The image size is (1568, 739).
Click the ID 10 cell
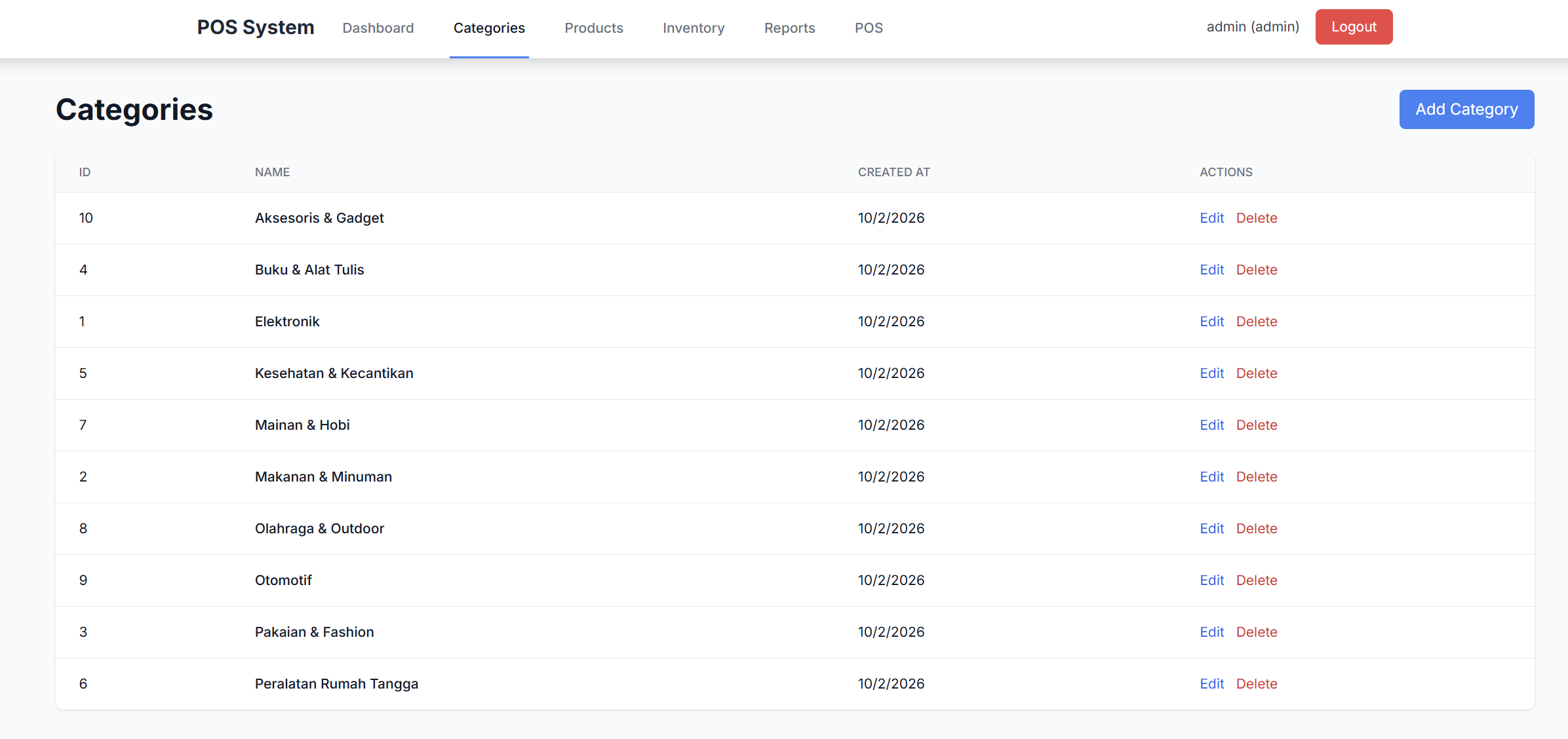pyautogui.click(x=86, y=218)
